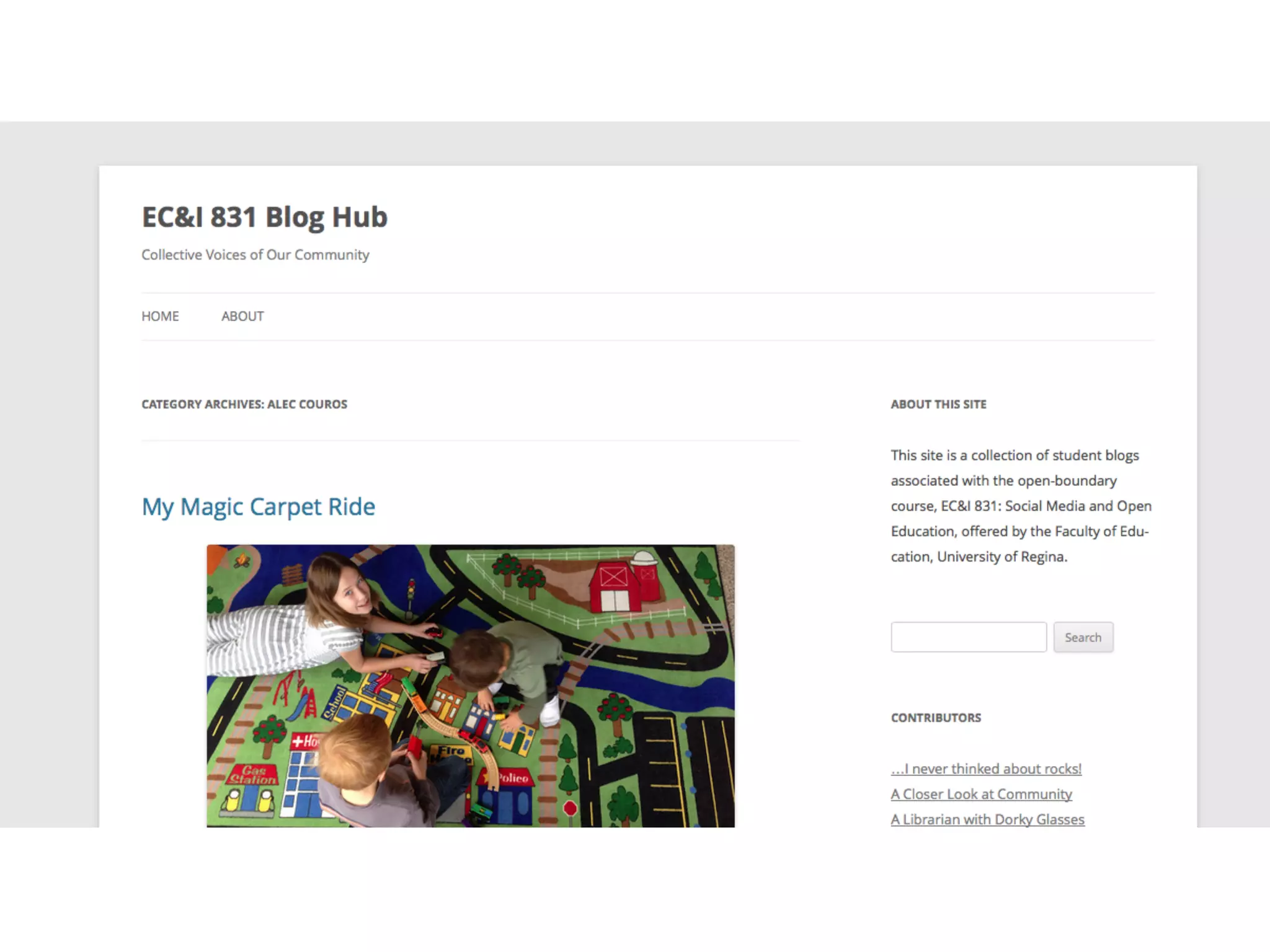
Task: Open A Librarian with Dorky Glasses link
Action: click(988, 819)
